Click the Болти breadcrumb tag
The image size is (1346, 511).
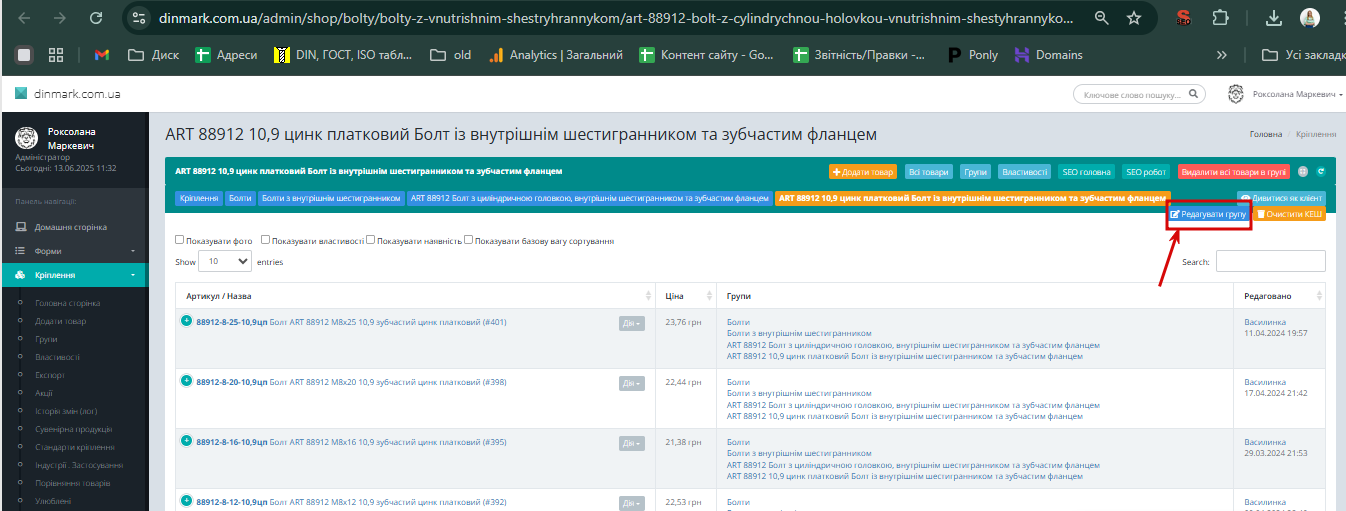(x=240, y=198)
